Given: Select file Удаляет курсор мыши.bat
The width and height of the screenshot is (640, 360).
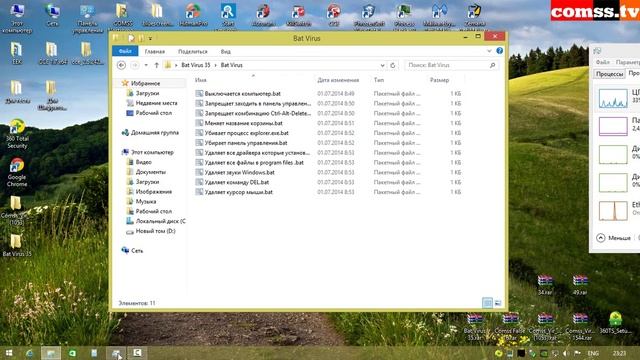Looking at the screenshot, I should [238, 192].
